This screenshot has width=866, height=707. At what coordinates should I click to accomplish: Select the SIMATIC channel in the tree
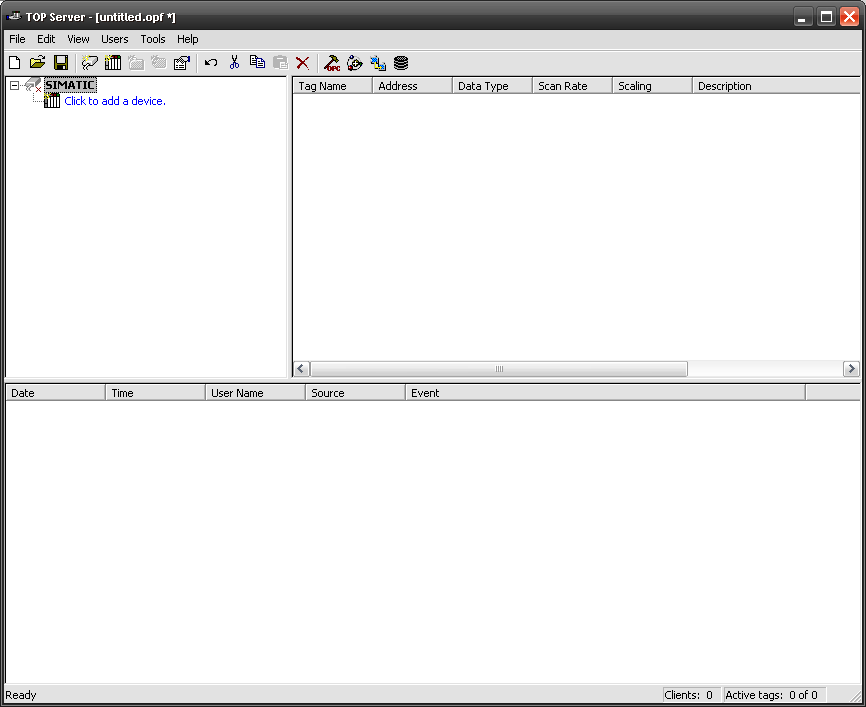click(x=70, y=86)
